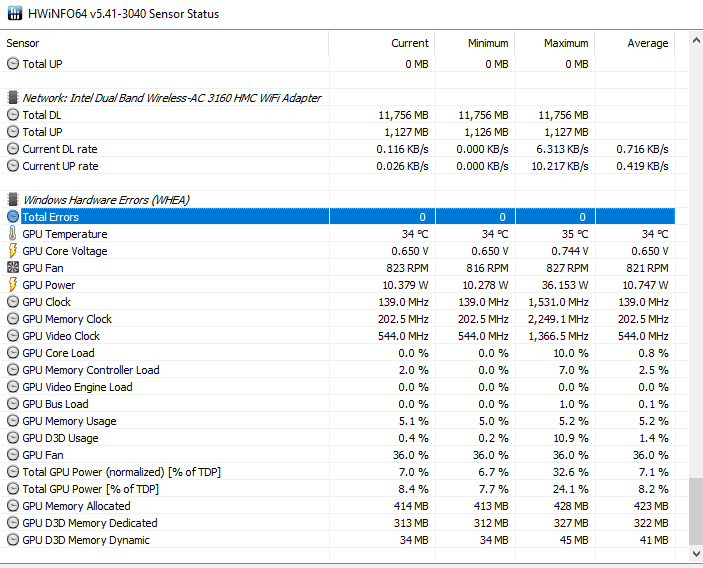This screenshot has height=568, width=703.
Task: Click the scrollbar down arrow
Action: [695, 552]
